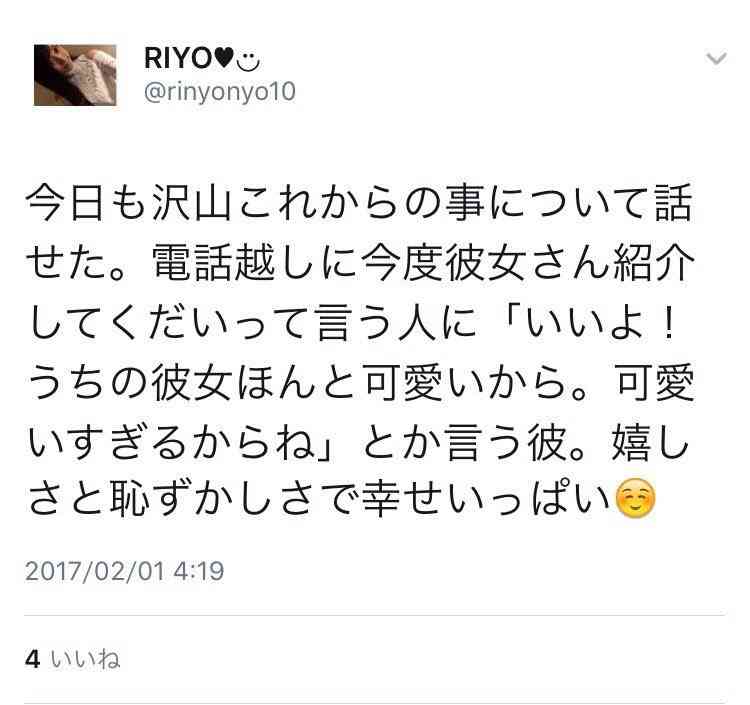
Task: View the 4 いいね likes list
Action: (73, 659)
